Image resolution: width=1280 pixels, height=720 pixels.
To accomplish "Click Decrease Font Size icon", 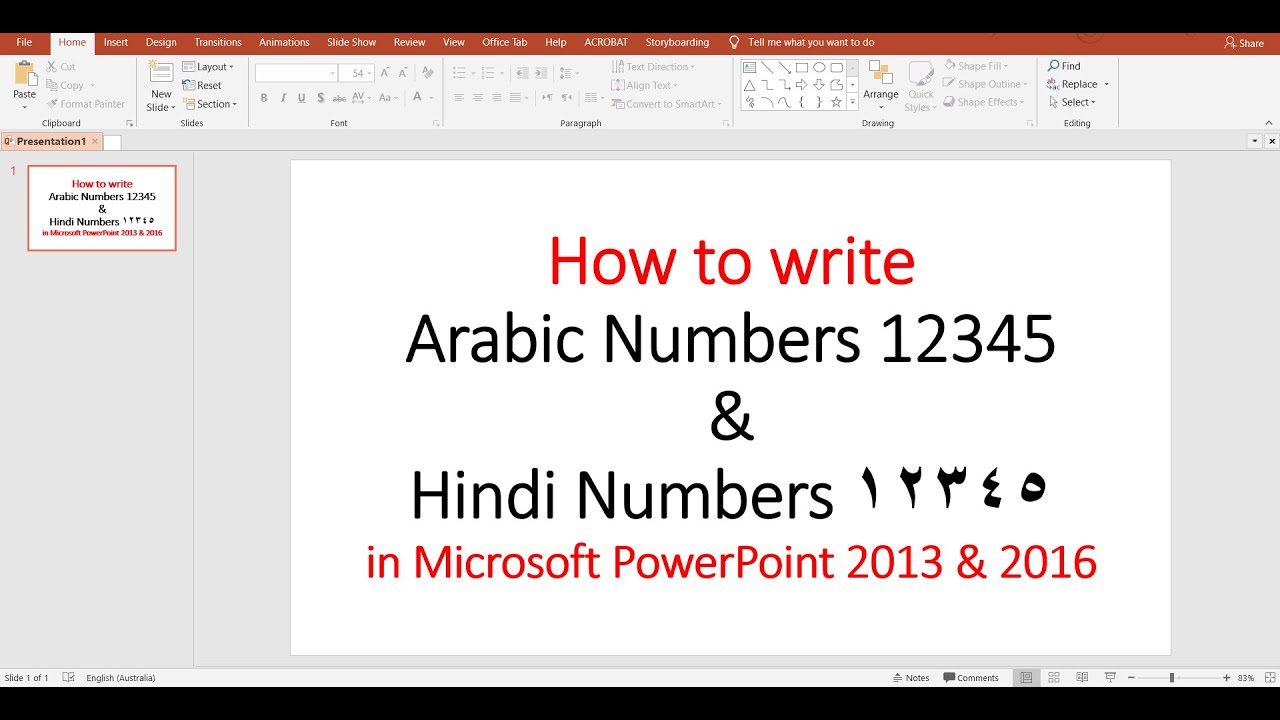I will pyautogui.click(x=402, y=73).
